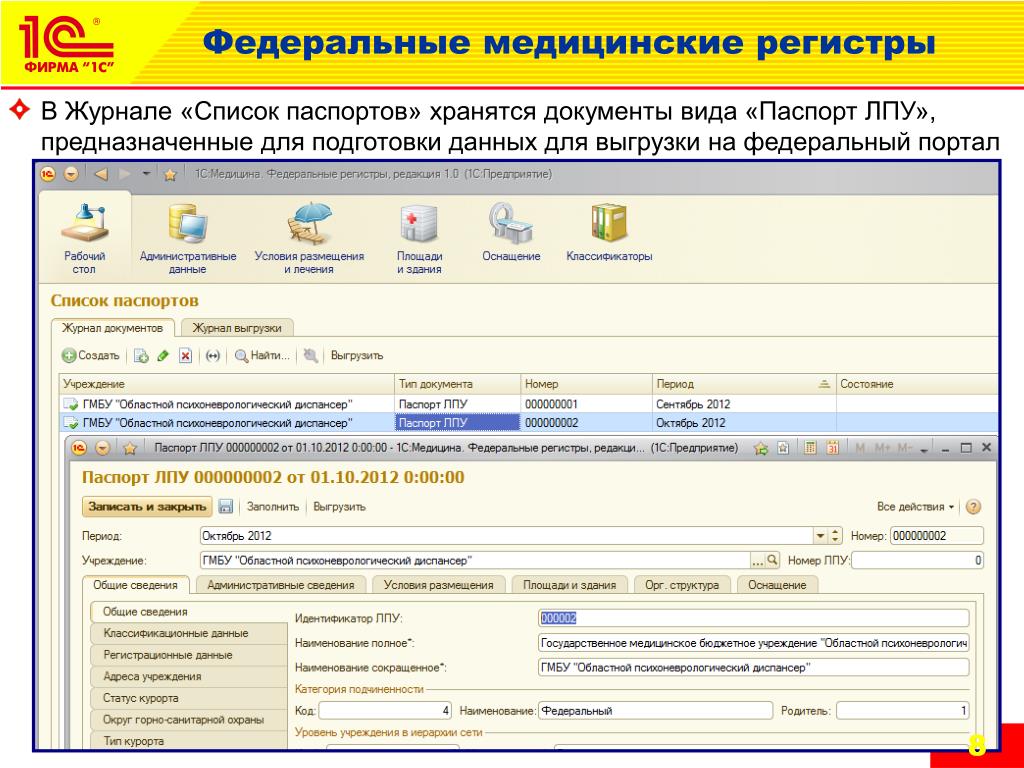Sort by Учреждение column header
This screenshot has height=768, width=1024.
coord(227,384)
